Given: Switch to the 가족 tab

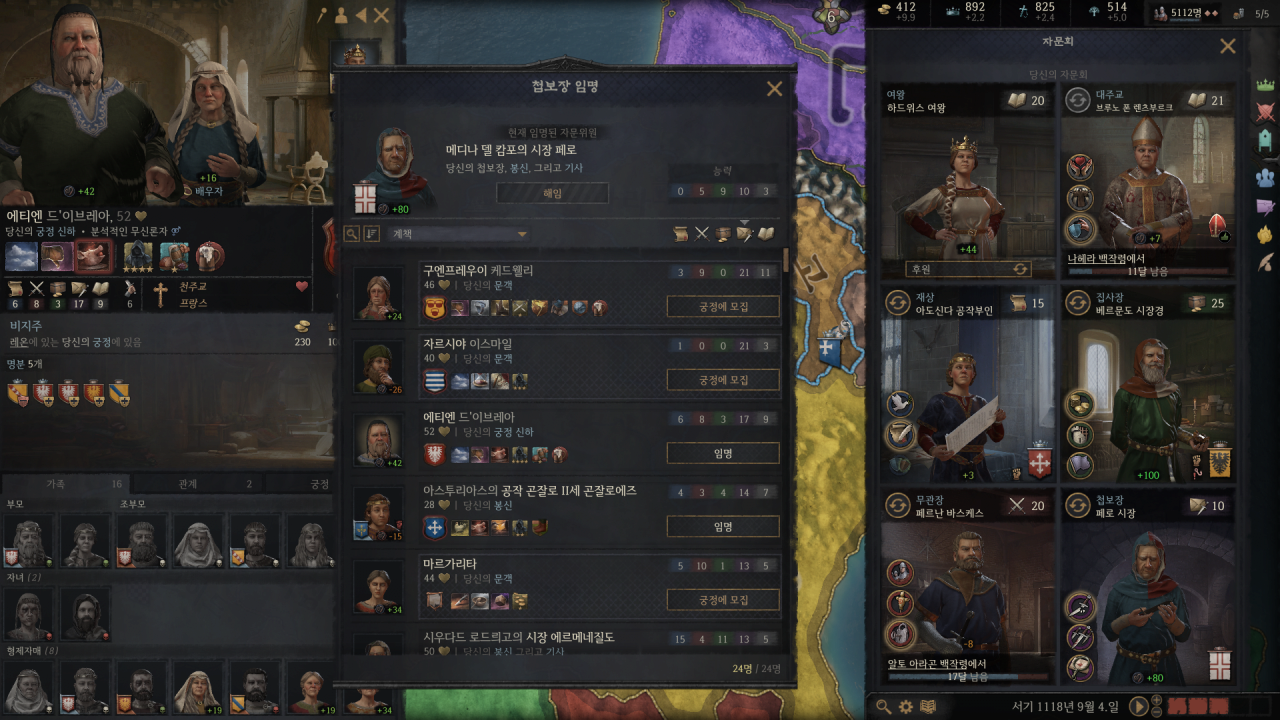Looking at the screenshot, I should tap(56, 484).
